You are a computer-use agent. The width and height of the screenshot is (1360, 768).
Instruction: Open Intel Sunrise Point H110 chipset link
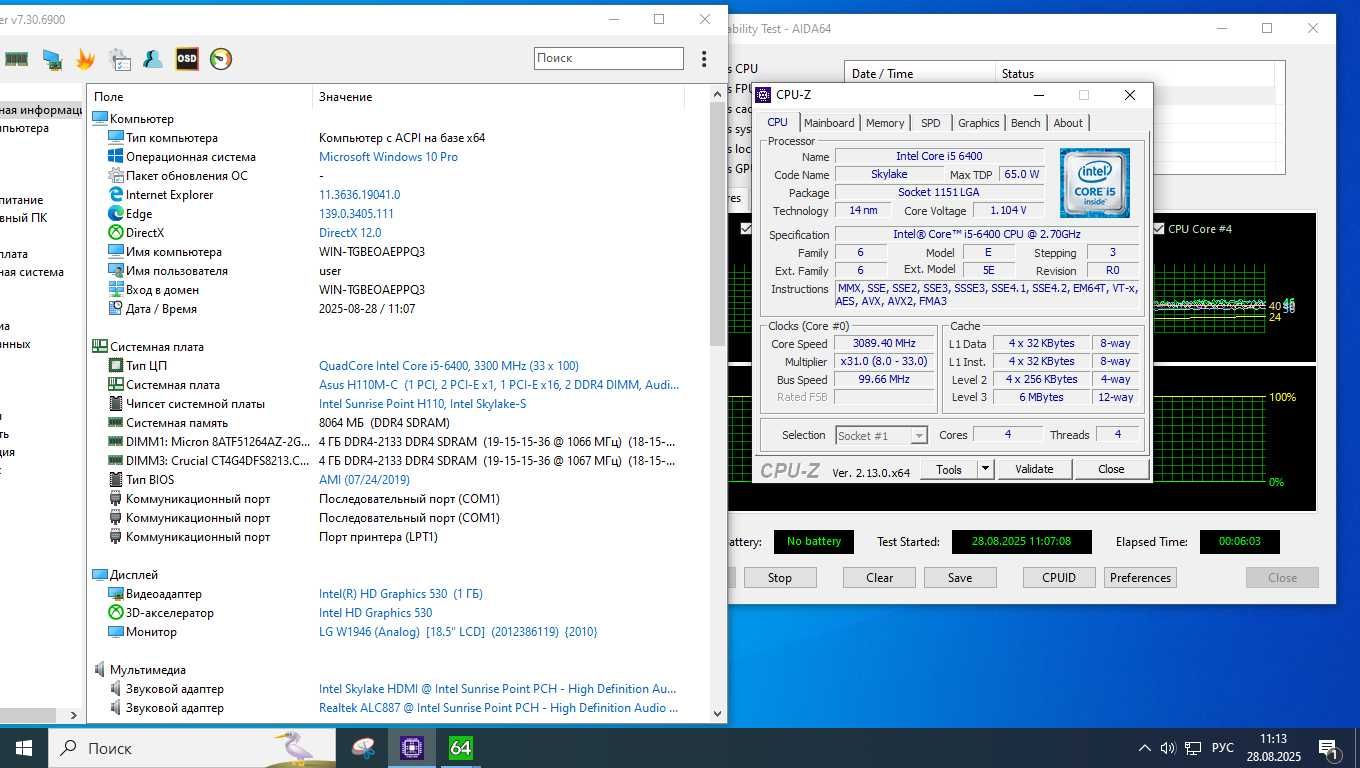pos(422,404)
